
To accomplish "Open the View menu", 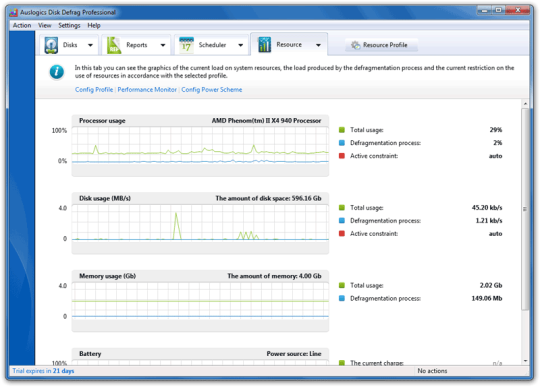I will click(x=44, y=25).
